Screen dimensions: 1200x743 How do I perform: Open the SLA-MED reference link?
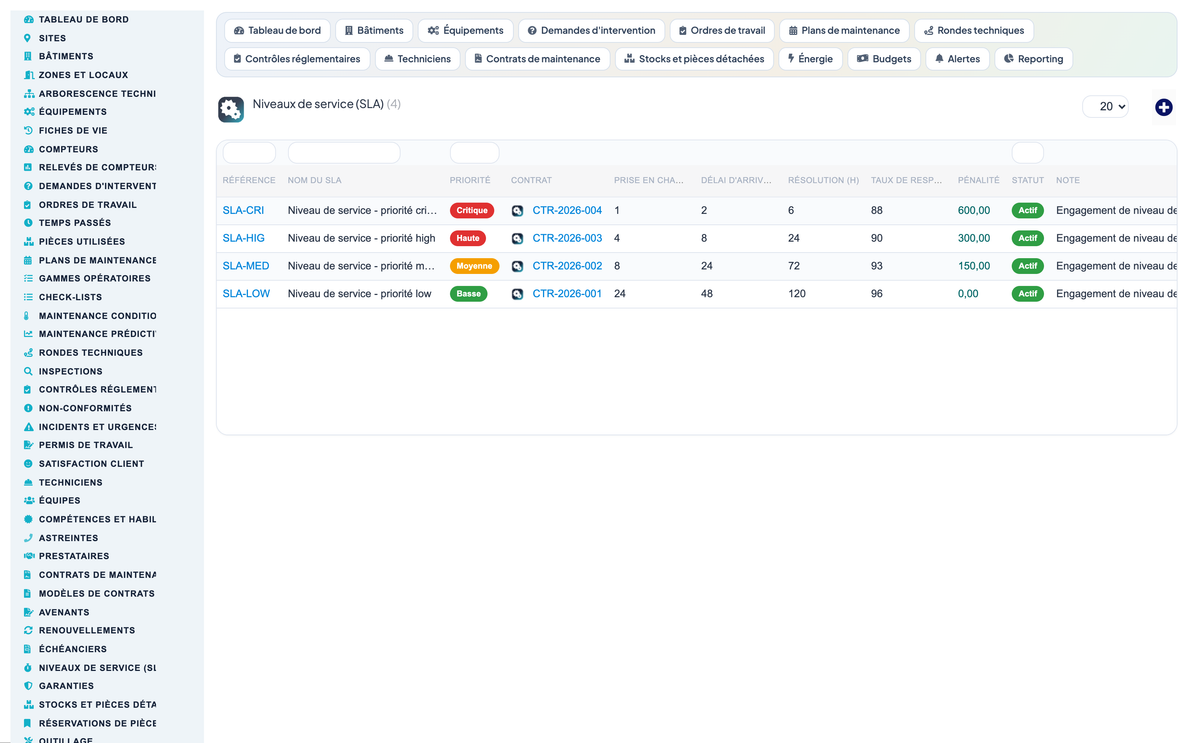(246, 267)
